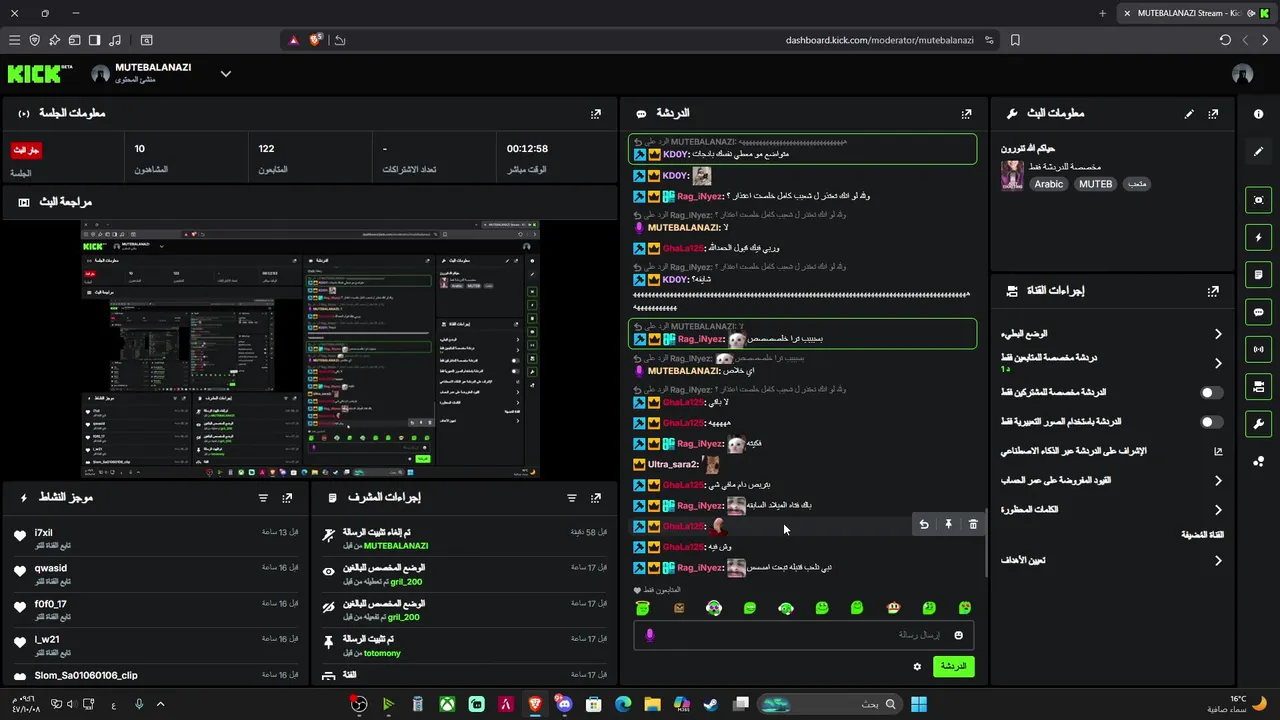Edit stream info with the pencil icon
The image size is (1280, 720).
pos(1189,114)
